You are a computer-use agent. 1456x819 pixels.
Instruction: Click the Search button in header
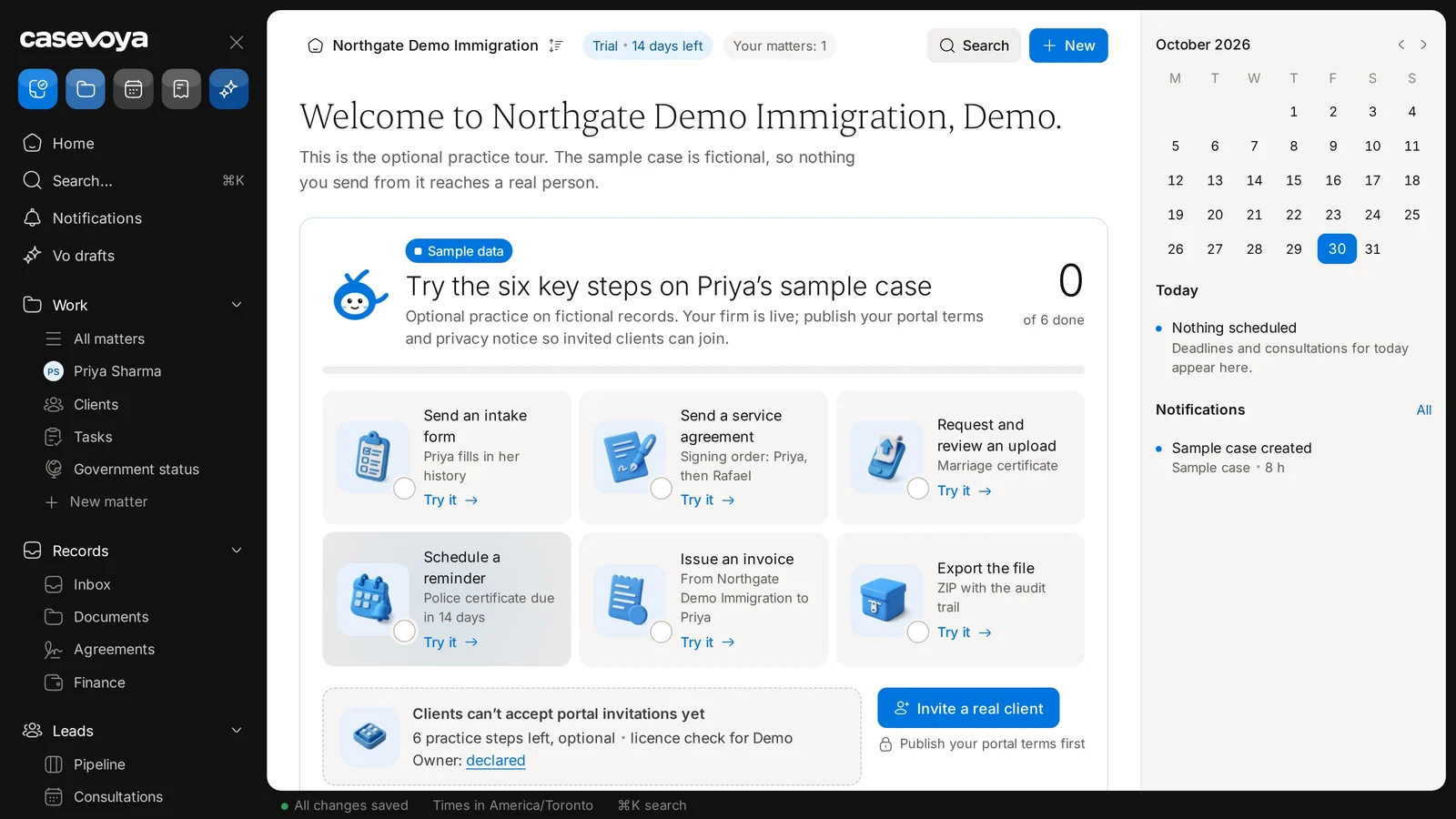click(975, 45)
